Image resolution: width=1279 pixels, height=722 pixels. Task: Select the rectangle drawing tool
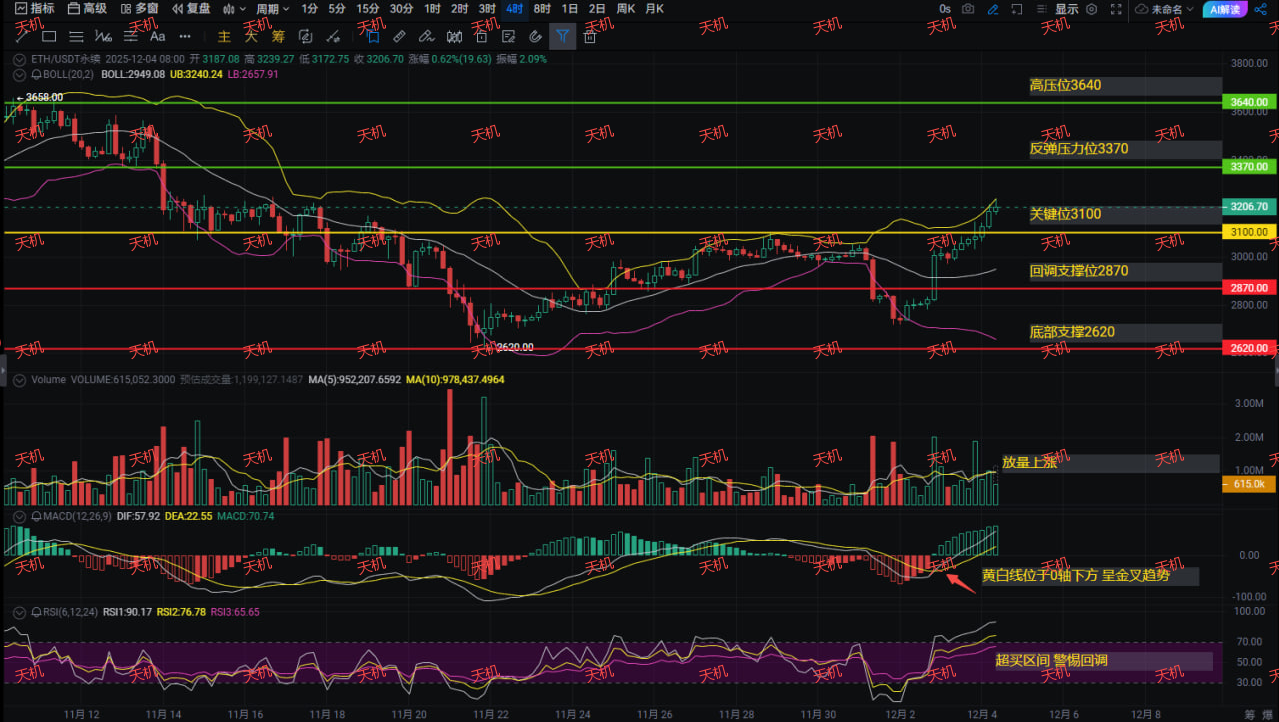pos(49,36)
